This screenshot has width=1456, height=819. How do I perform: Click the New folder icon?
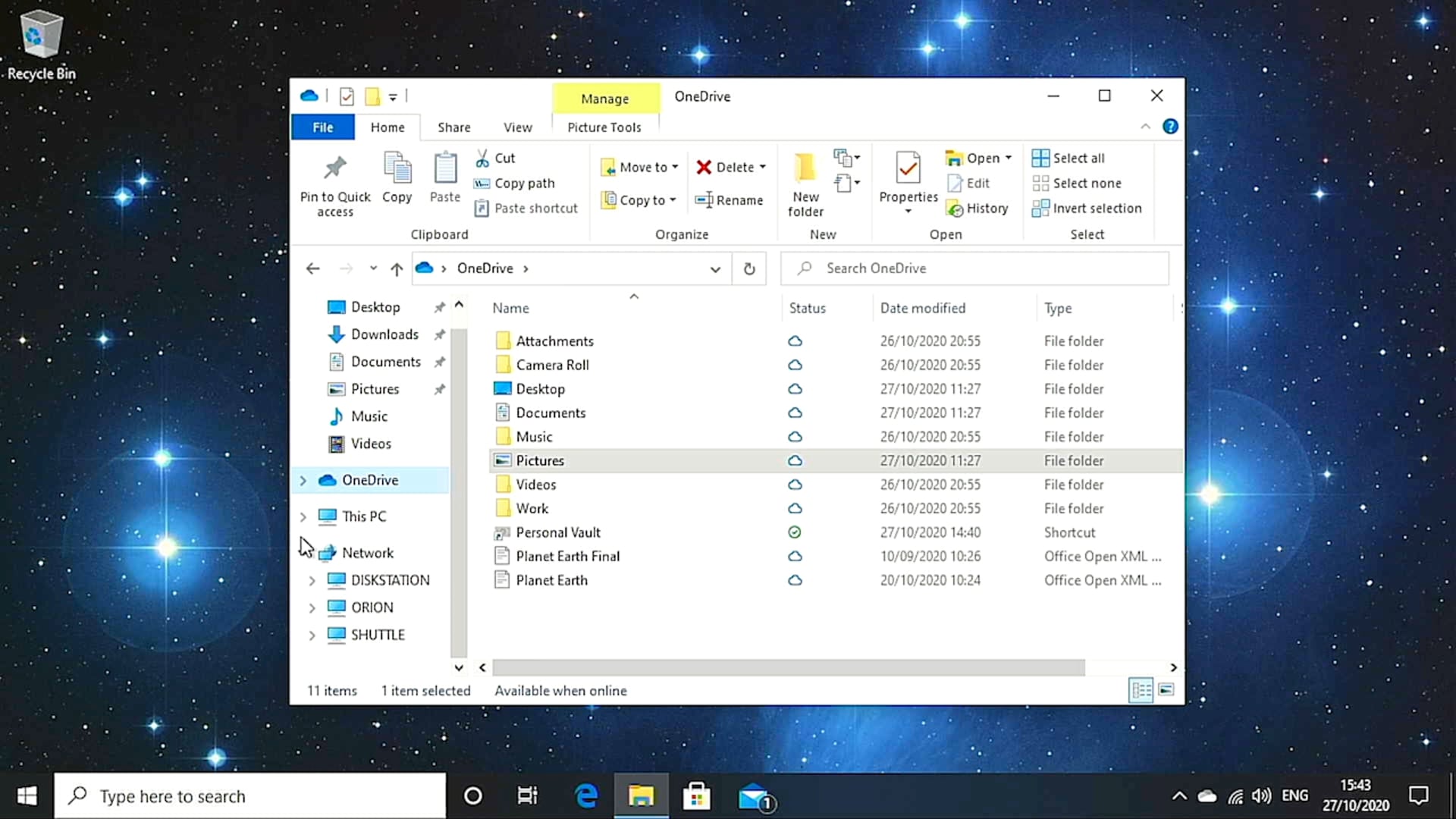805,168
